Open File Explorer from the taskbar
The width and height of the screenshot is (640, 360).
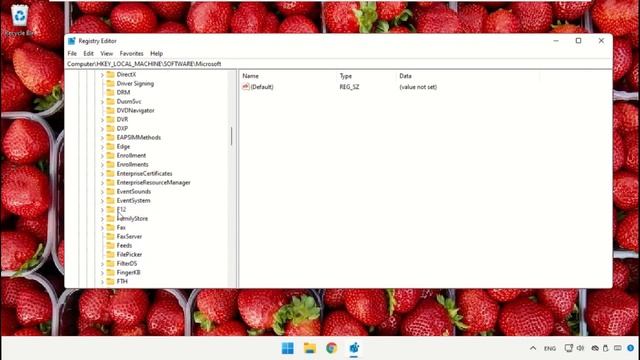click(310, 348)
